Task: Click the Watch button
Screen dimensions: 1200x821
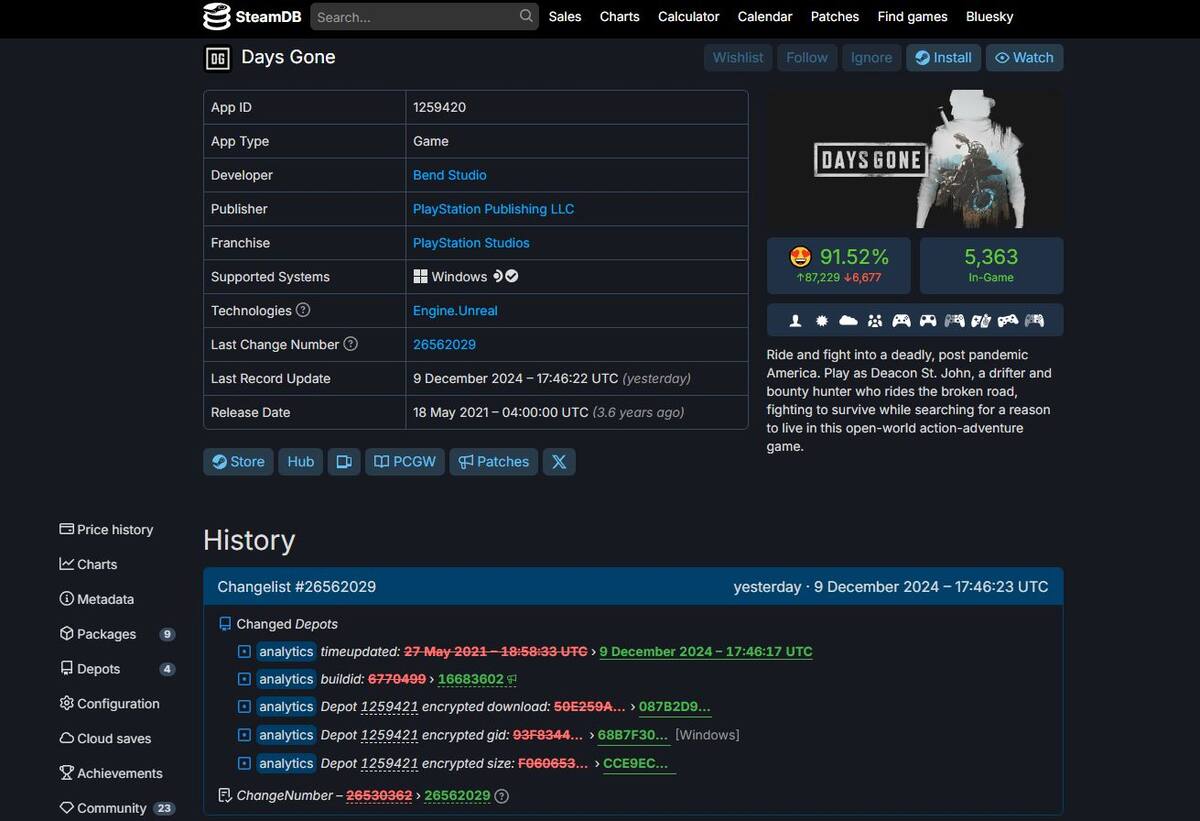Action: point(1024,58)
